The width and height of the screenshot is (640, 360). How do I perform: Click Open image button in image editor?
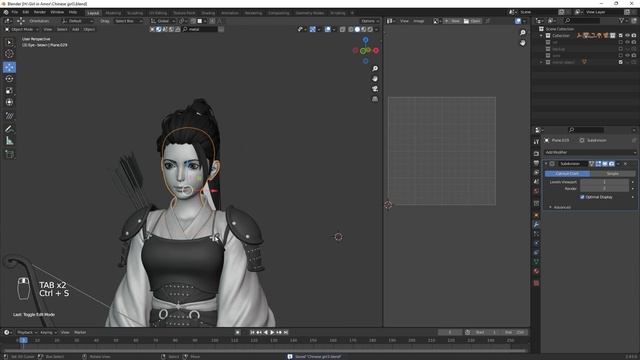pos(472,21)
